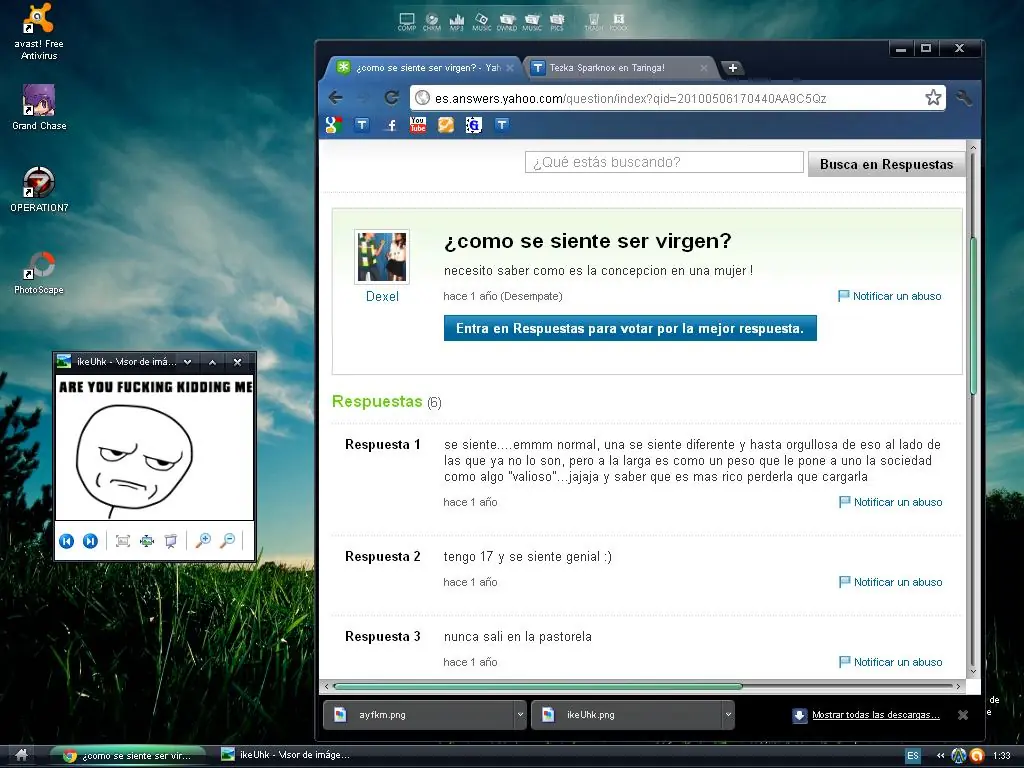Open the OPERATION7 desktop shortcut
Screen dimensions: 1024x768
(39, 189)
